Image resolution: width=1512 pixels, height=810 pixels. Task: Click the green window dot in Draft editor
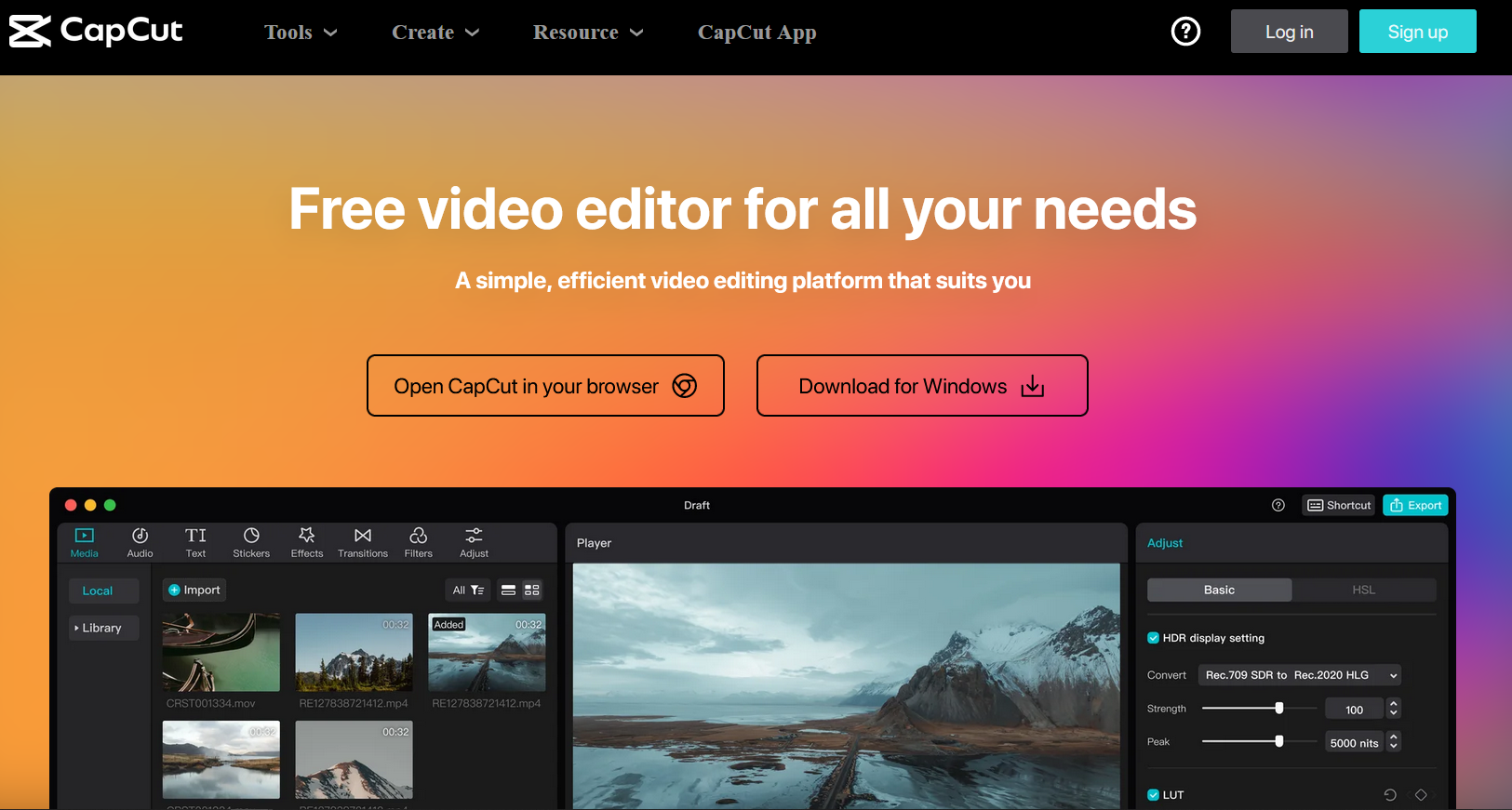(110, 505)
